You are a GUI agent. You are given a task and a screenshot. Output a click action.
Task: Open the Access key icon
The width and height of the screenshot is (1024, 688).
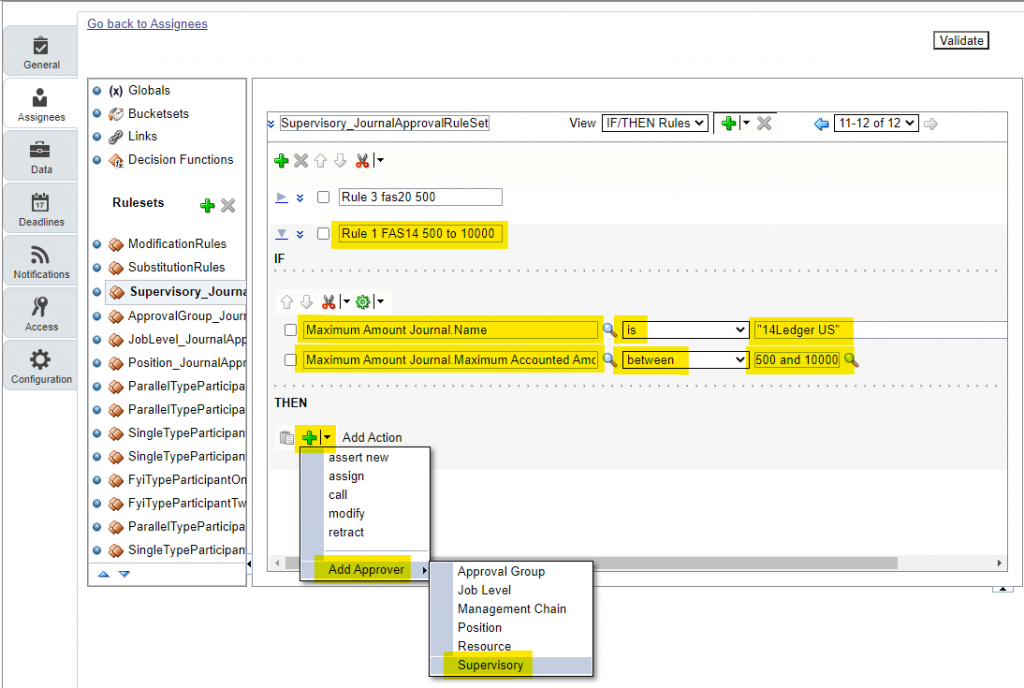click(41, 307)
